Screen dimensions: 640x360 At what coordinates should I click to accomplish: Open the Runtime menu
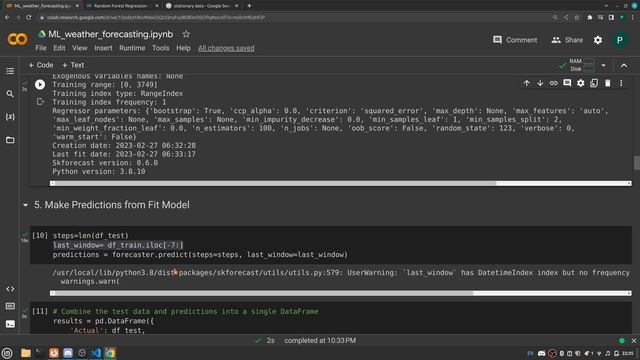[132, 48]
